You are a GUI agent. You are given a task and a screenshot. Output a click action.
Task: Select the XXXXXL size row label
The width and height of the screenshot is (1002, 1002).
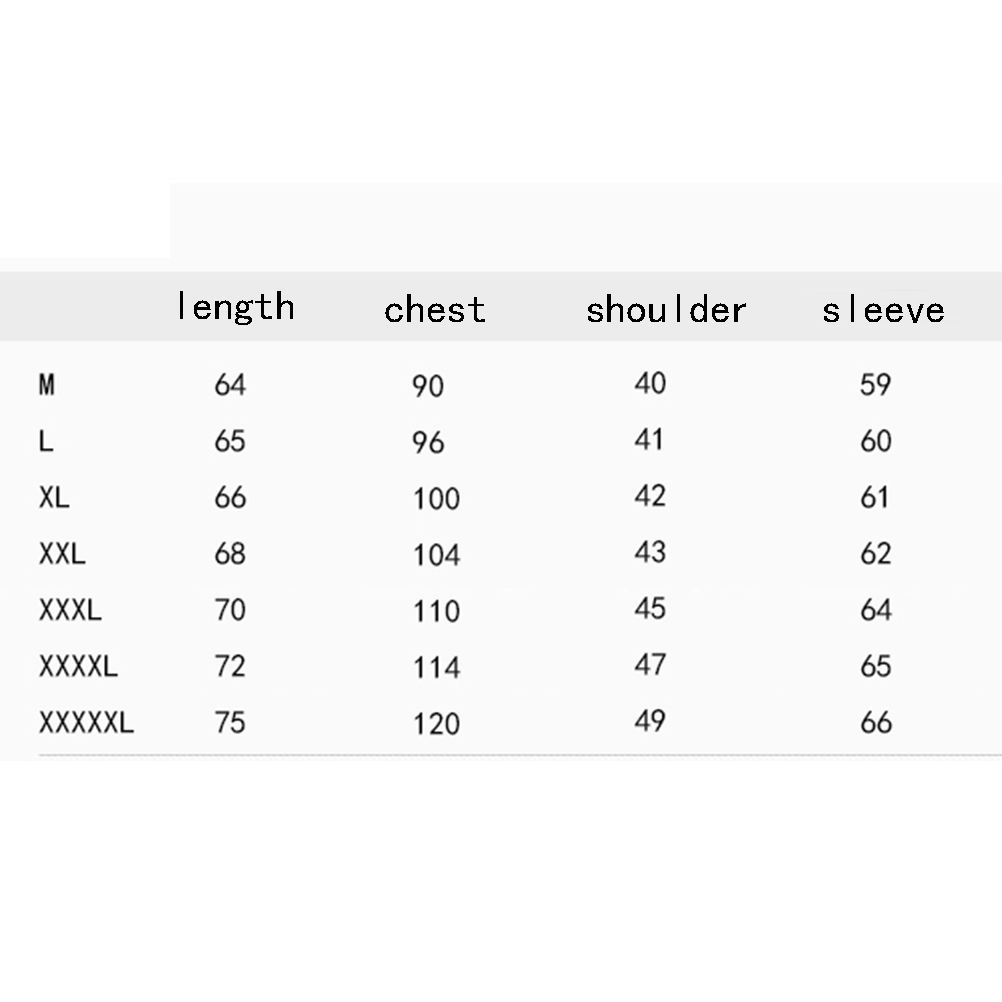86,722
